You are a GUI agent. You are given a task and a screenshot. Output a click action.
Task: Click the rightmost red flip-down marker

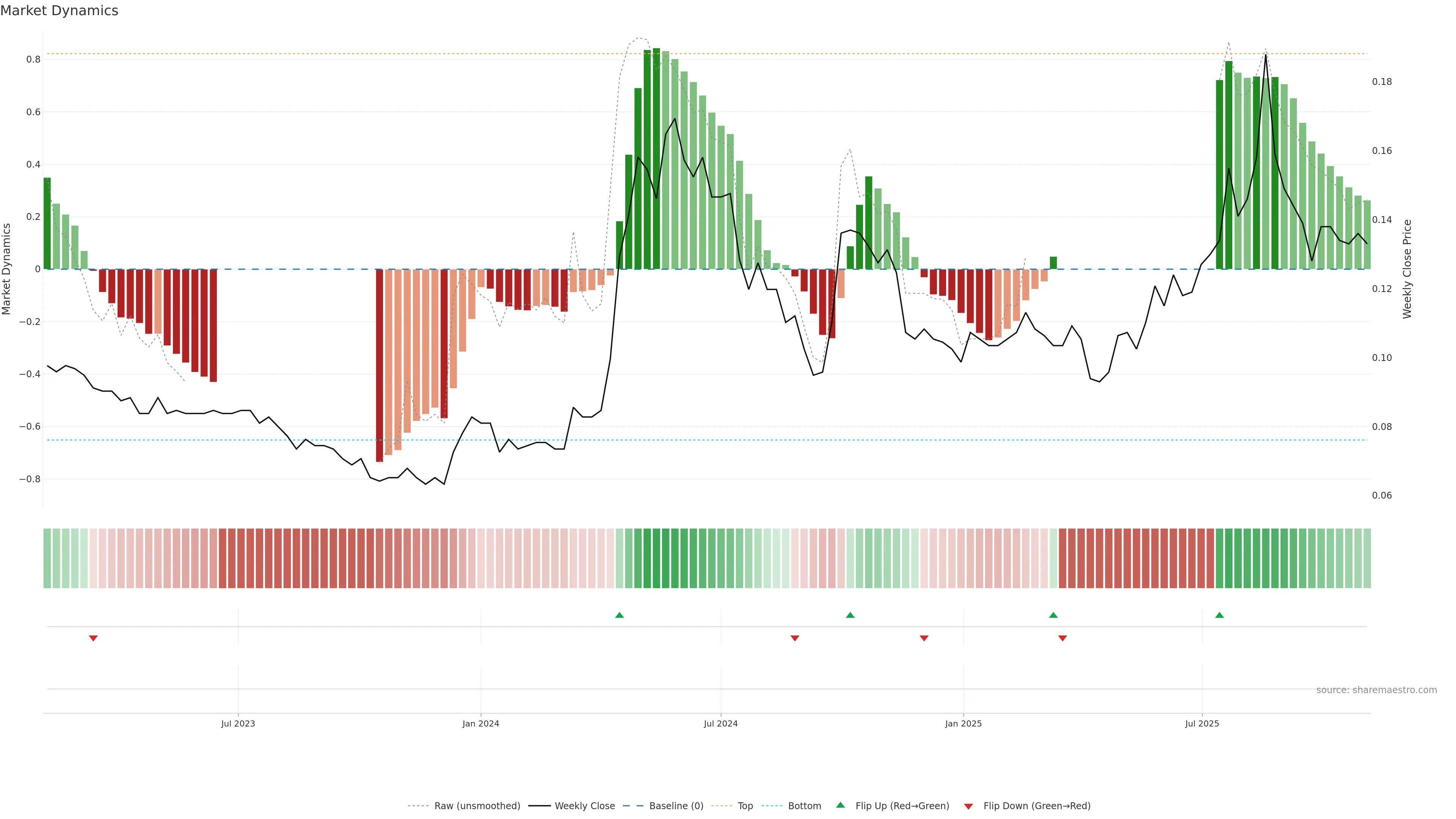point(1062,638)
